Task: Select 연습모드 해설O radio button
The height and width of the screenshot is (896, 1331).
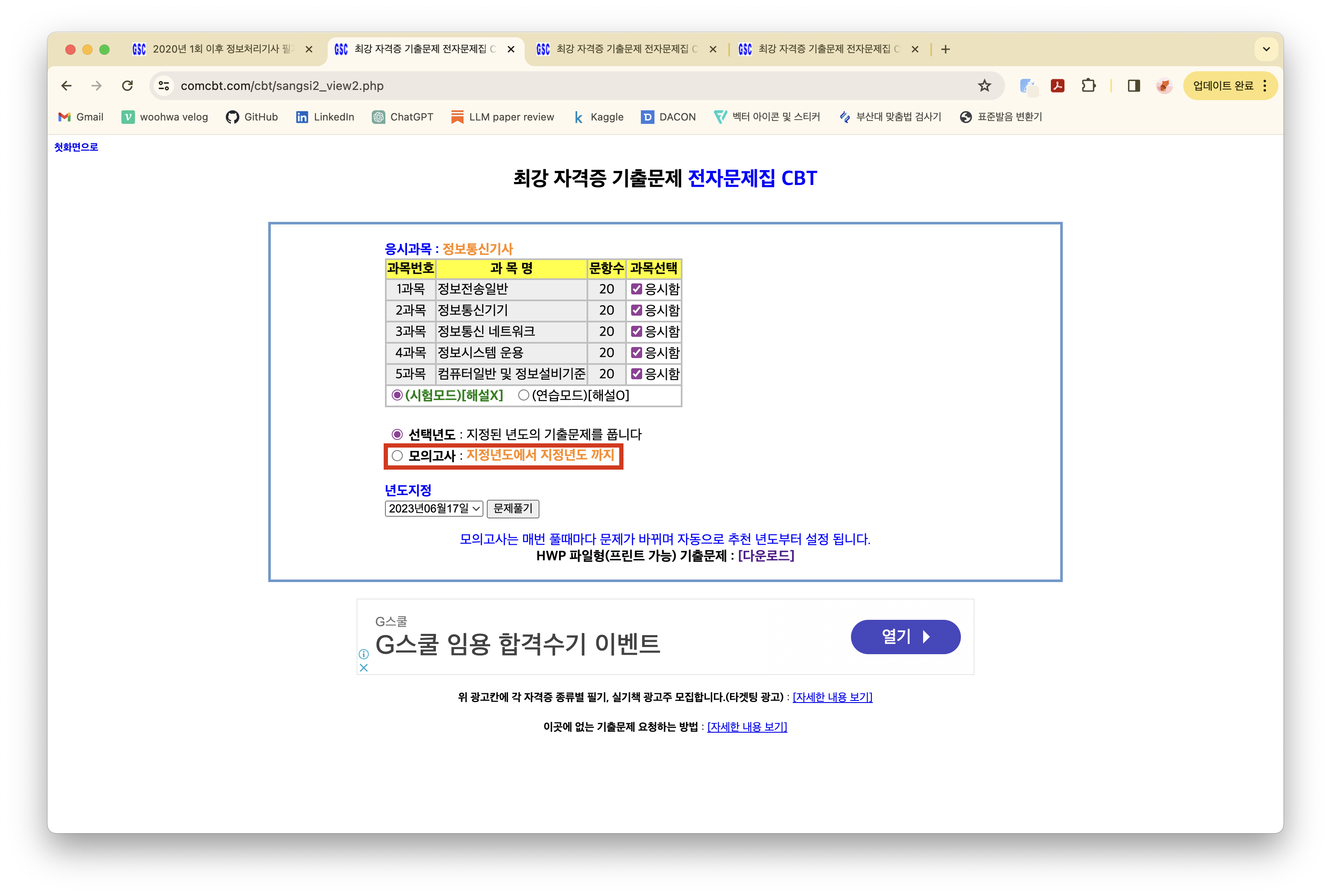Action: pyautogui.click(x=523, y=395)
